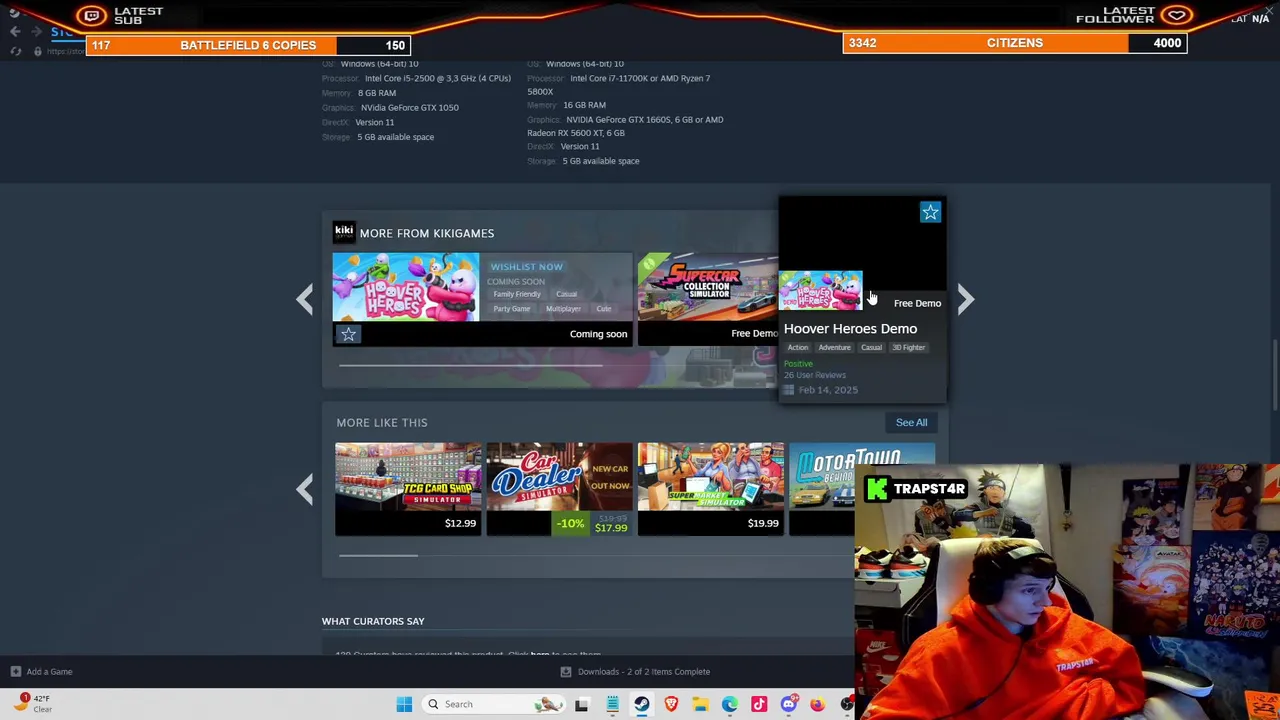This screenshot has height=720, width=1280.
Task: Click the Kikigames developer logo icon
Action: point(343,232)
